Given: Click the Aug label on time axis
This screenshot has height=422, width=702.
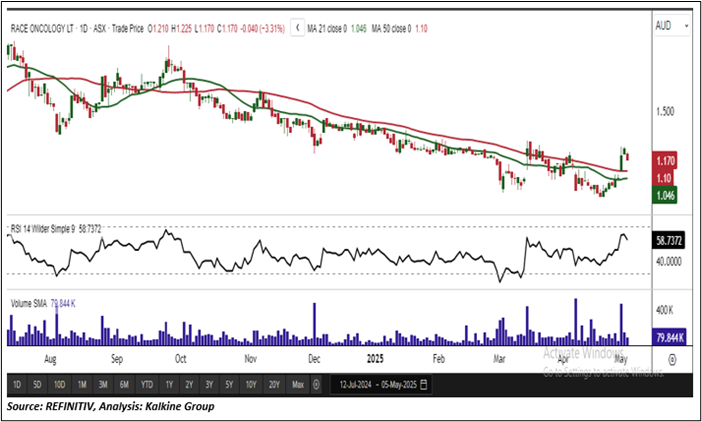Looking at the screenshot, I should pos(50,359).
